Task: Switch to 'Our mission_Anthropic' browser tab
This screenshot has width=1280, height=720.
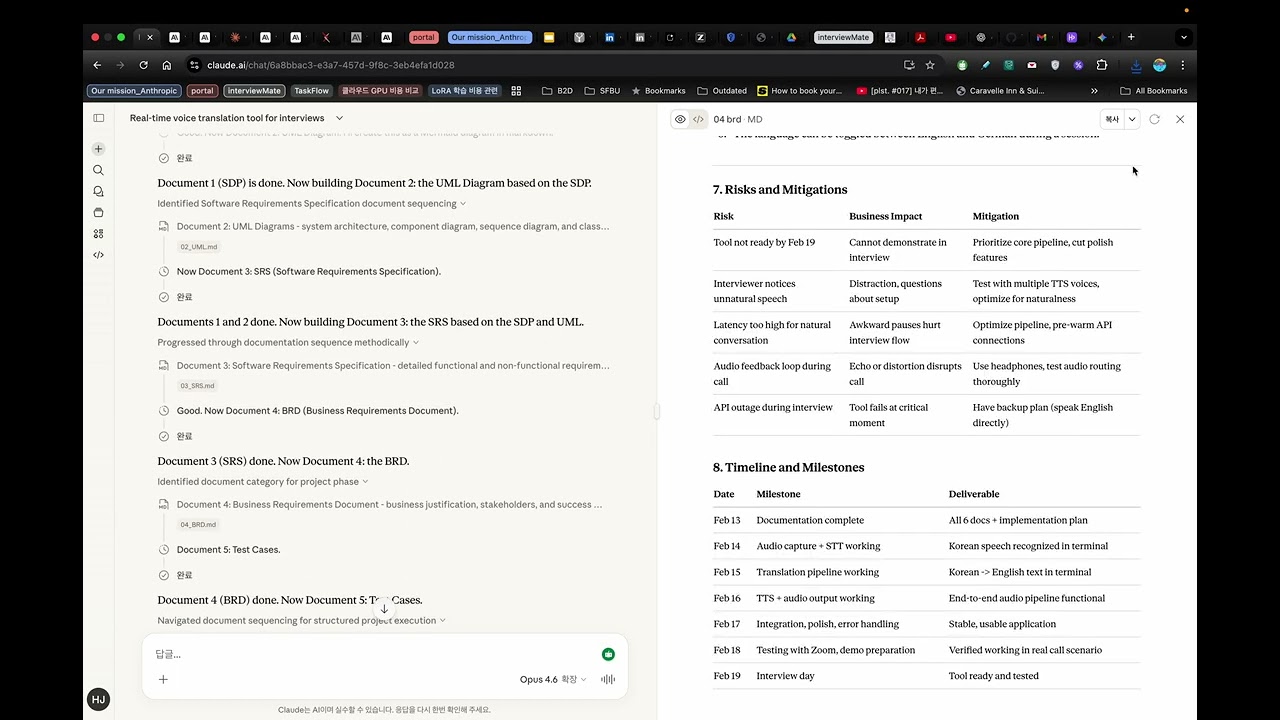Action: tap(489, 37)
